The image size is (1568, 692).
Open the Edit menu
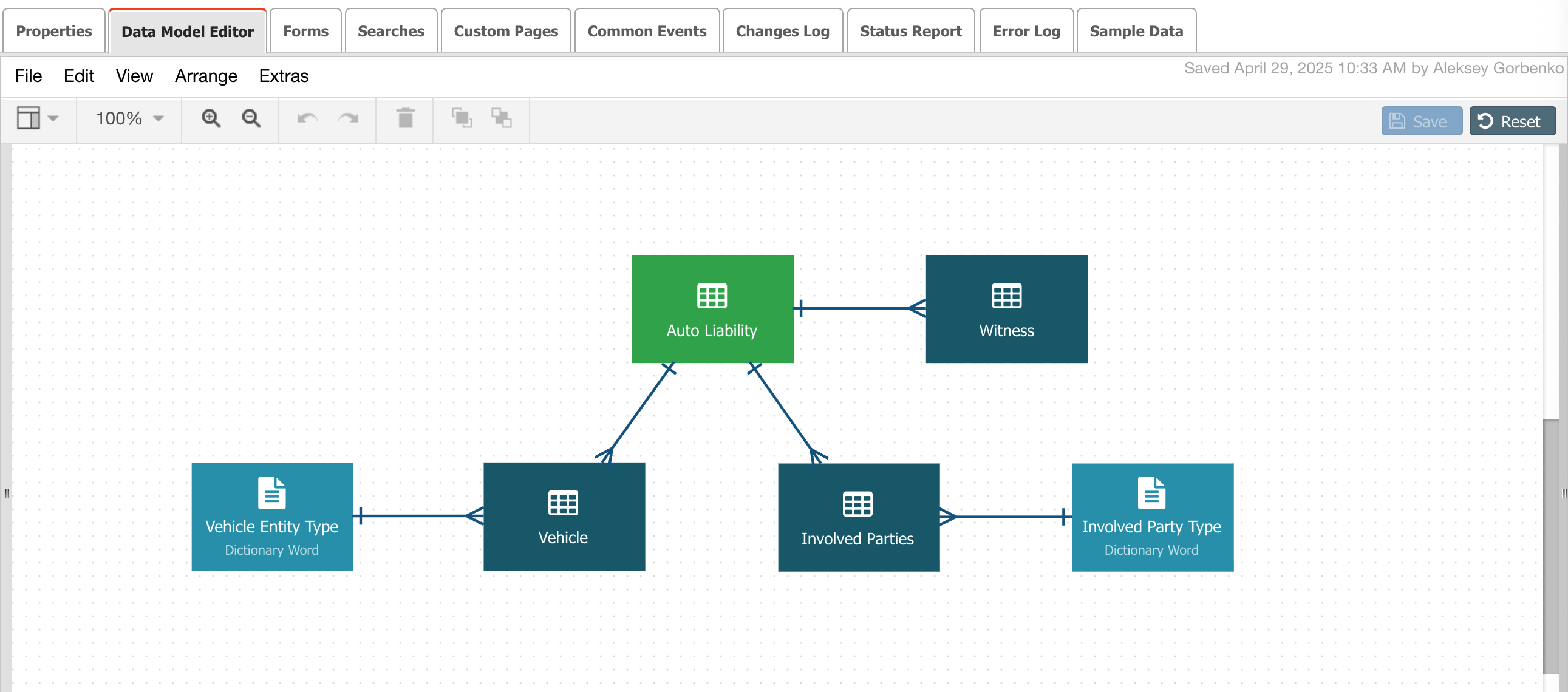tap(78, 76)
